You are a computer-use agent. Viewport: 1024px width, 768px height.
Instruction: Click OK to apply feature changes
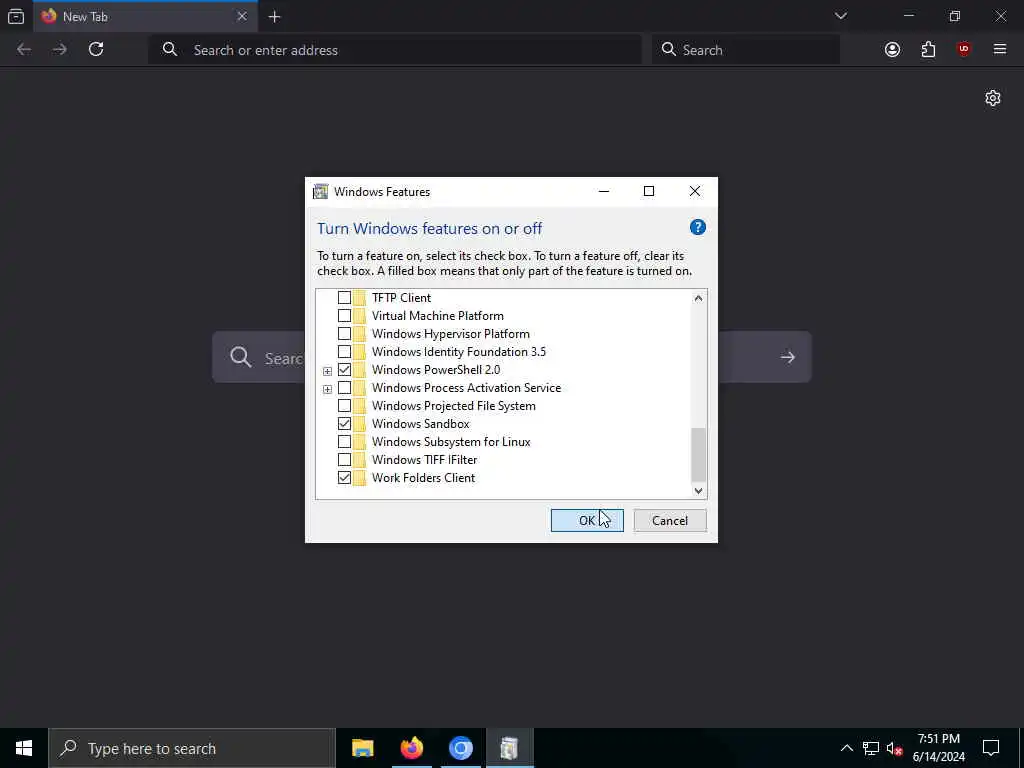pyautogui.click(x=587, y=520)
